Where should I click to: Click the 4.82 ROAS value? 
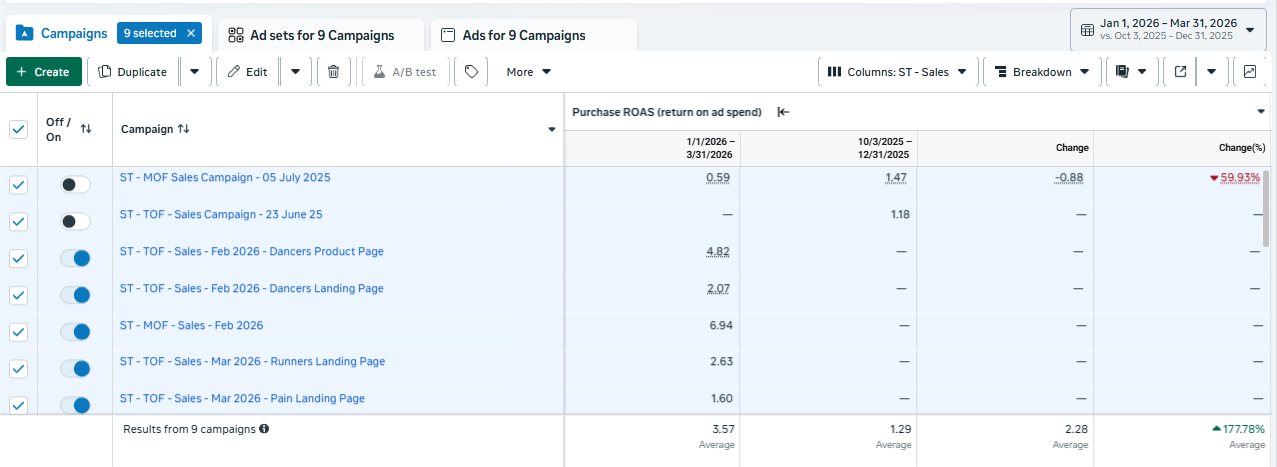(x=719, y=251)
